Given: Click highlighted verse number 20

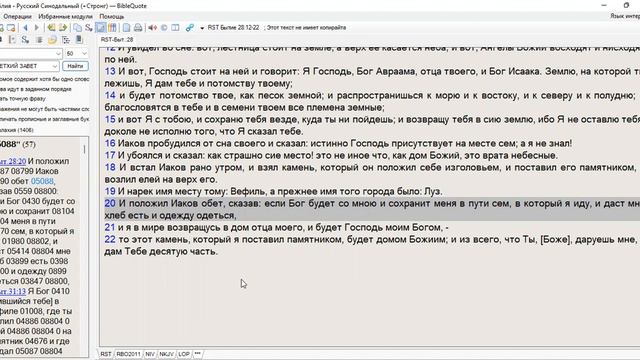Looking at the screenshot, I should (x=110, y=203).
